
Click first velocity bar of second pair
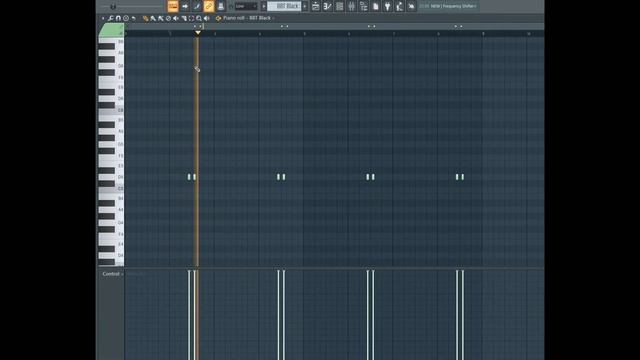click(x=279, y=315)
